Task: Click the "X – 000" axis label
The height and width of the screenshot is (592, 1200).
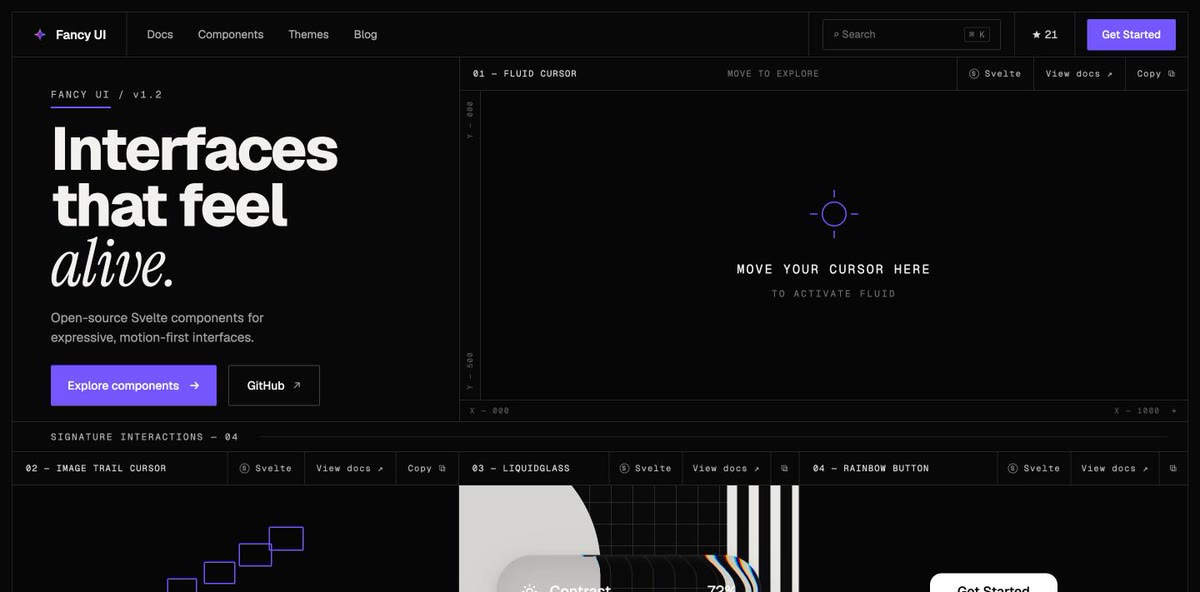Action: tap(490, 411)
